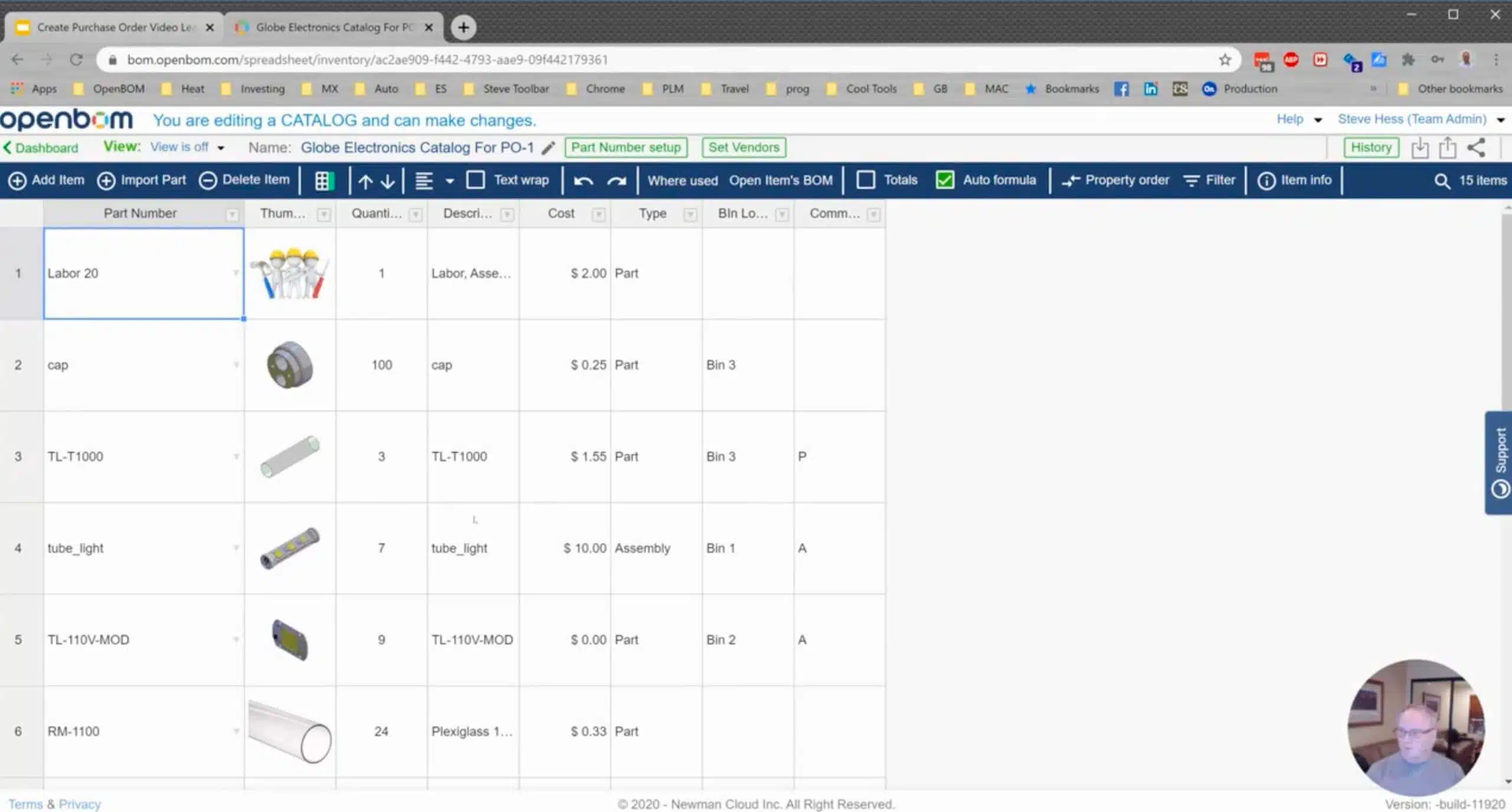Edit catalog name with pencil icon
The height and width of the screenshot is (812, 1512).
click(x=549, y=148)
